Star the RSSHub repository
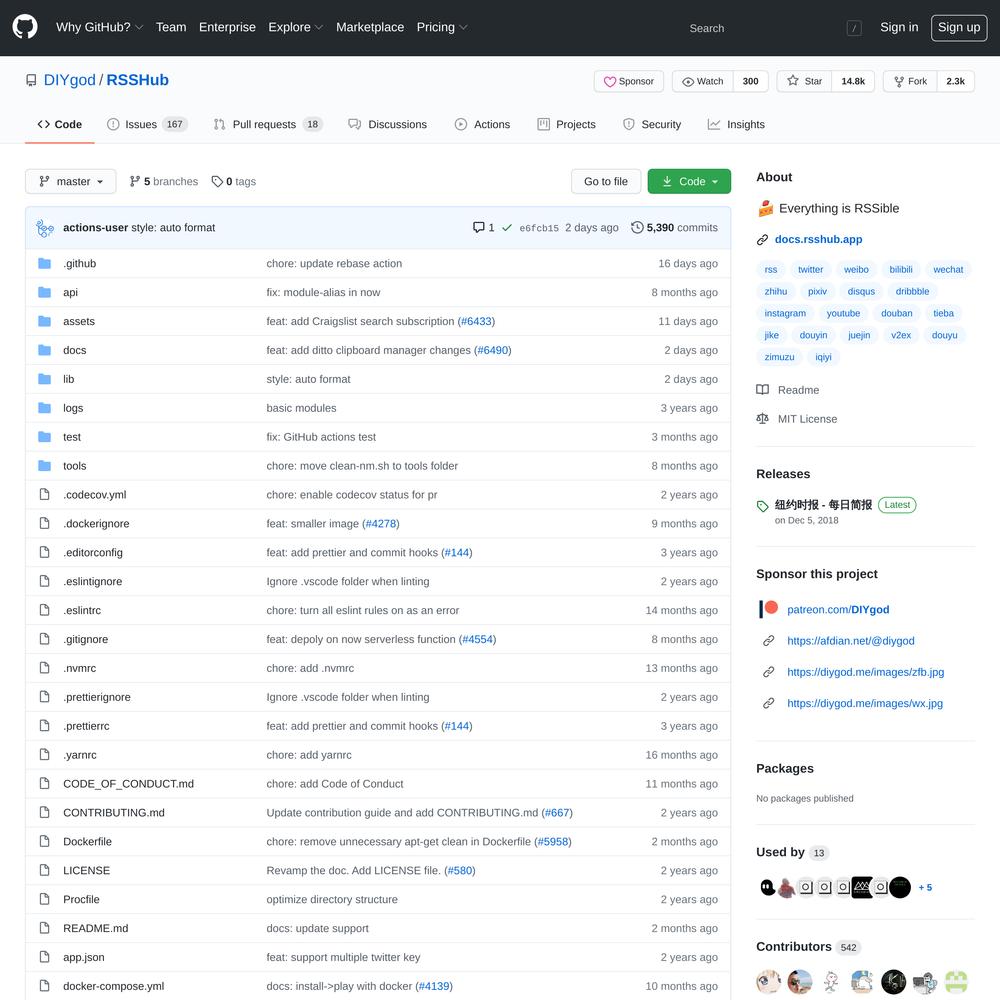1000x1000 pixels. (804, 81)
